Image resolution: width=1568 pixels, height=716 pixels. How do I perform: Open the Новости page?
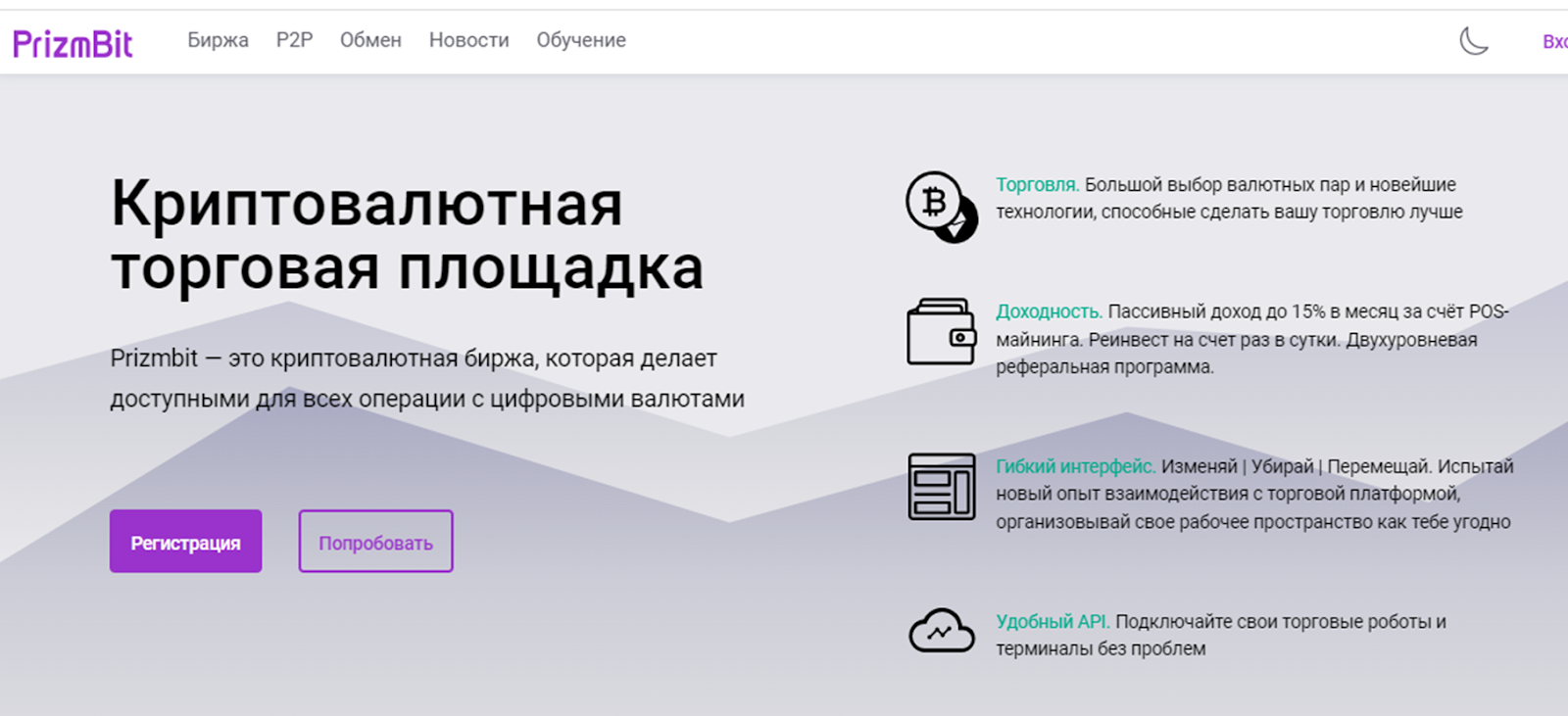coord(468,40)
